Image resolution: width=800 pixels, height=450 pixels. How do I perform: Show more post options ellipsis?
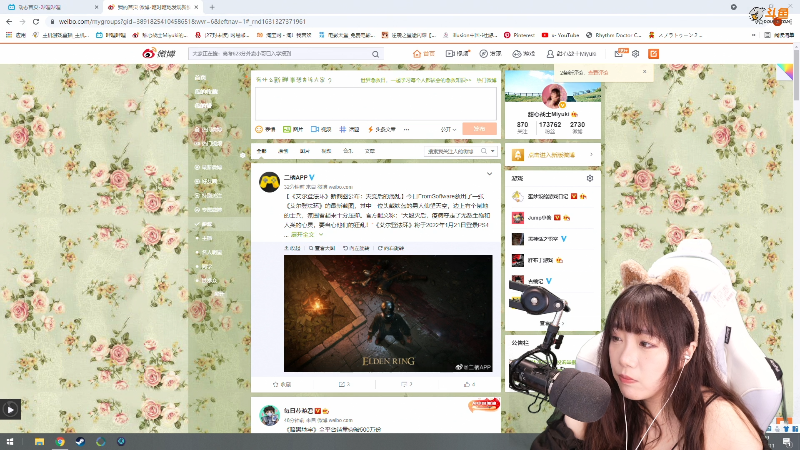click(407, 130)
